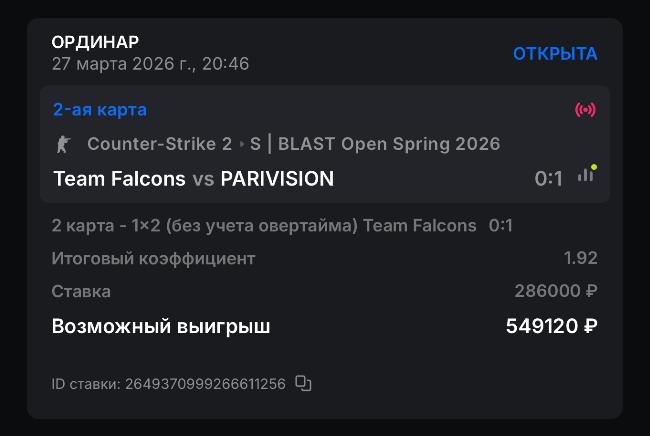Click the Counter-Strike 2 game icon
This screenshot has height=436, width=650.
pyautogui.click(x=63, y=144)
